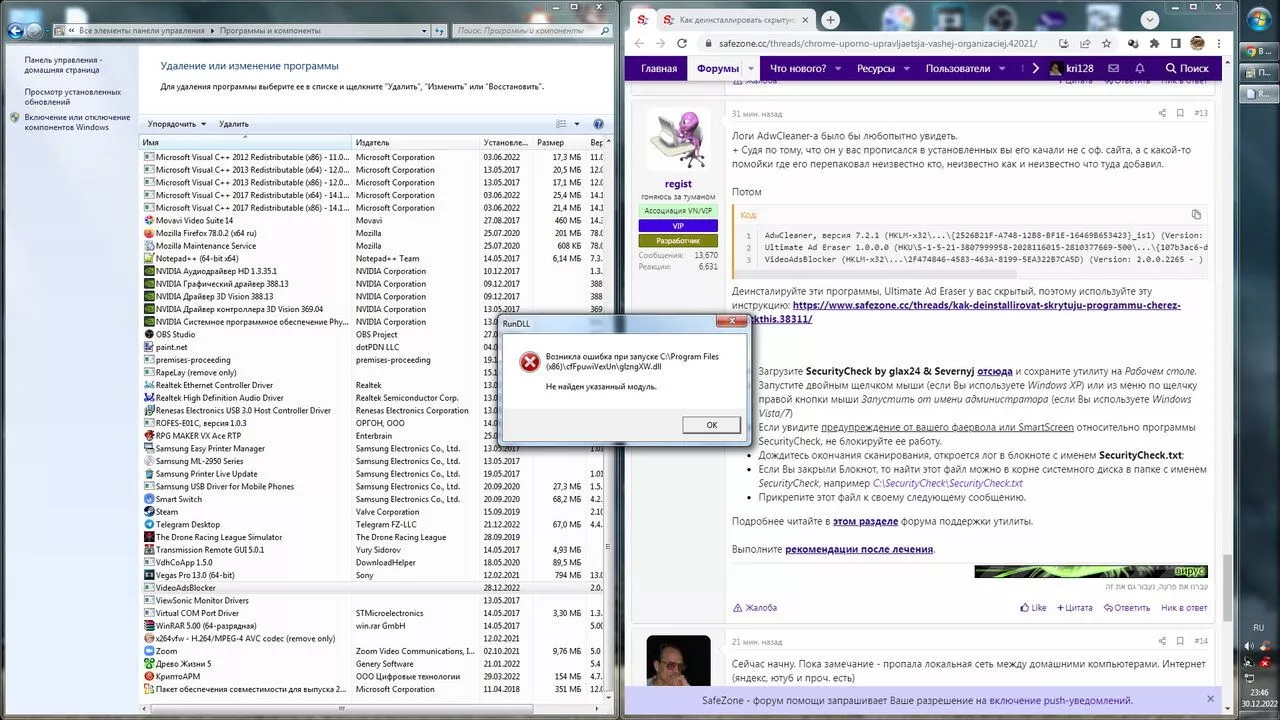Open Упорядочить dropdown menu
Screen dimensions: 1280x720
pos(176,124)
